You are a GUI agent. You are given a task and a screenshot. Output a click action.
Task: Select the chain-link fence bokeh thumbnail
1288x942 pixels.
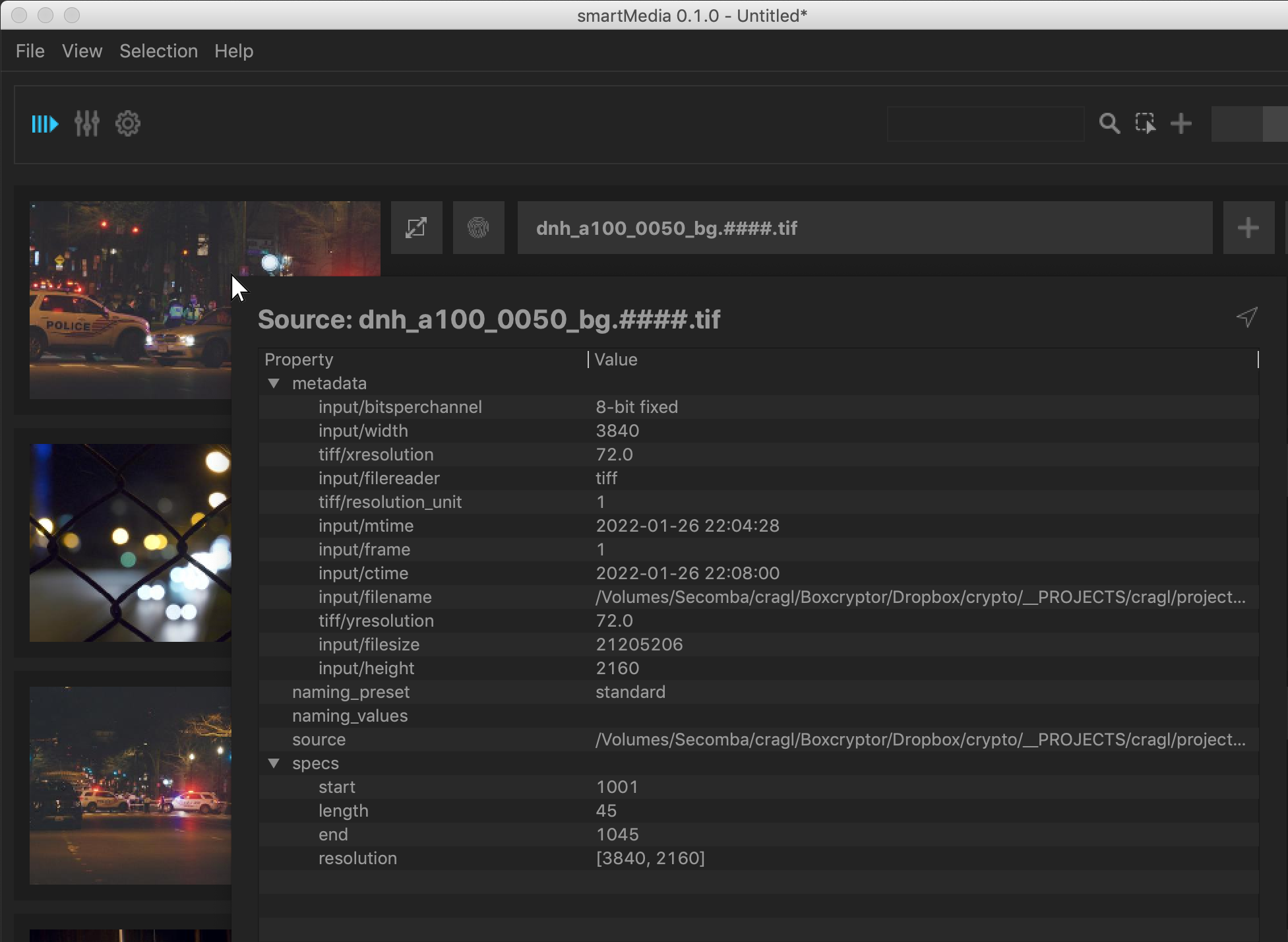tap(131, 542)
